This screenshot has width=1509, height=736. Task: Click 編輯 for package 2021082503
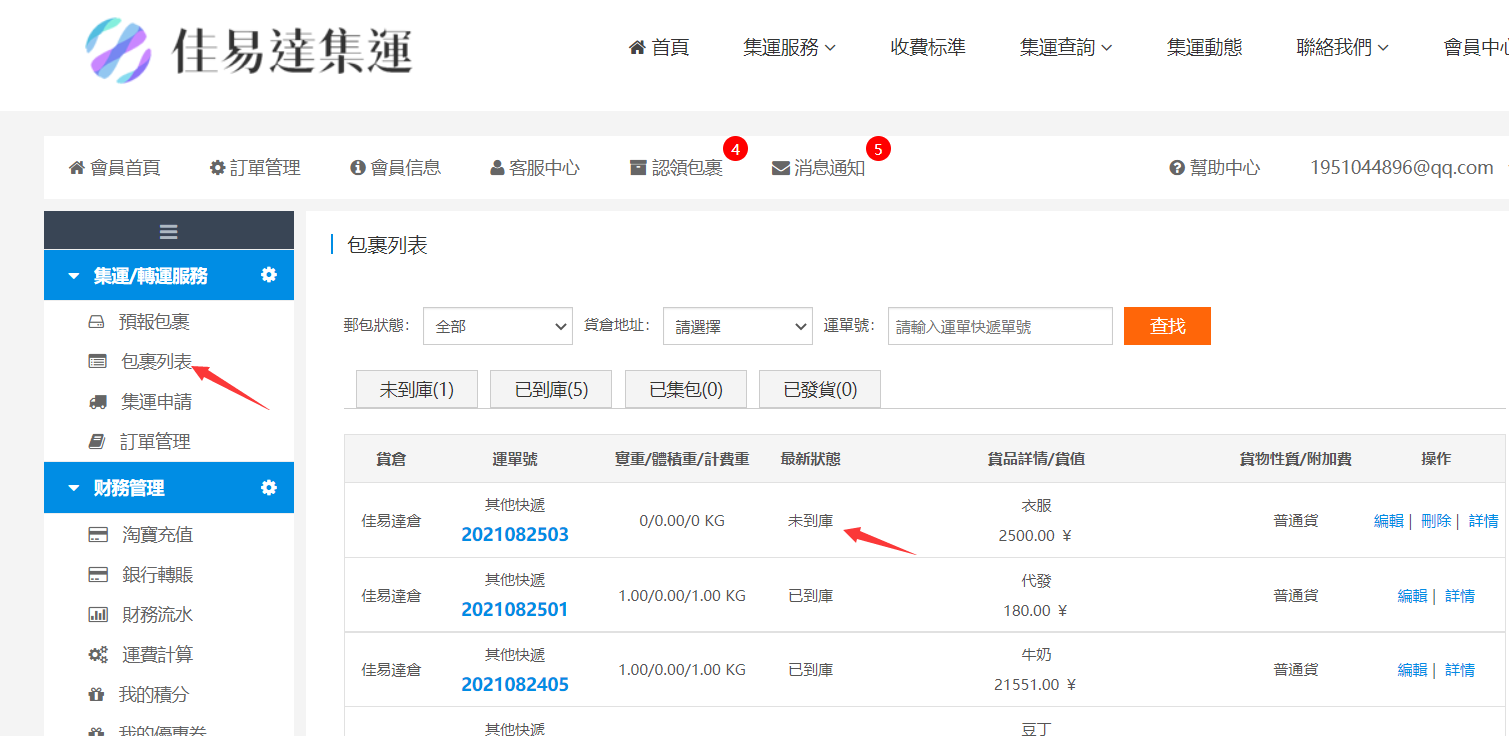pos(1389,521)
